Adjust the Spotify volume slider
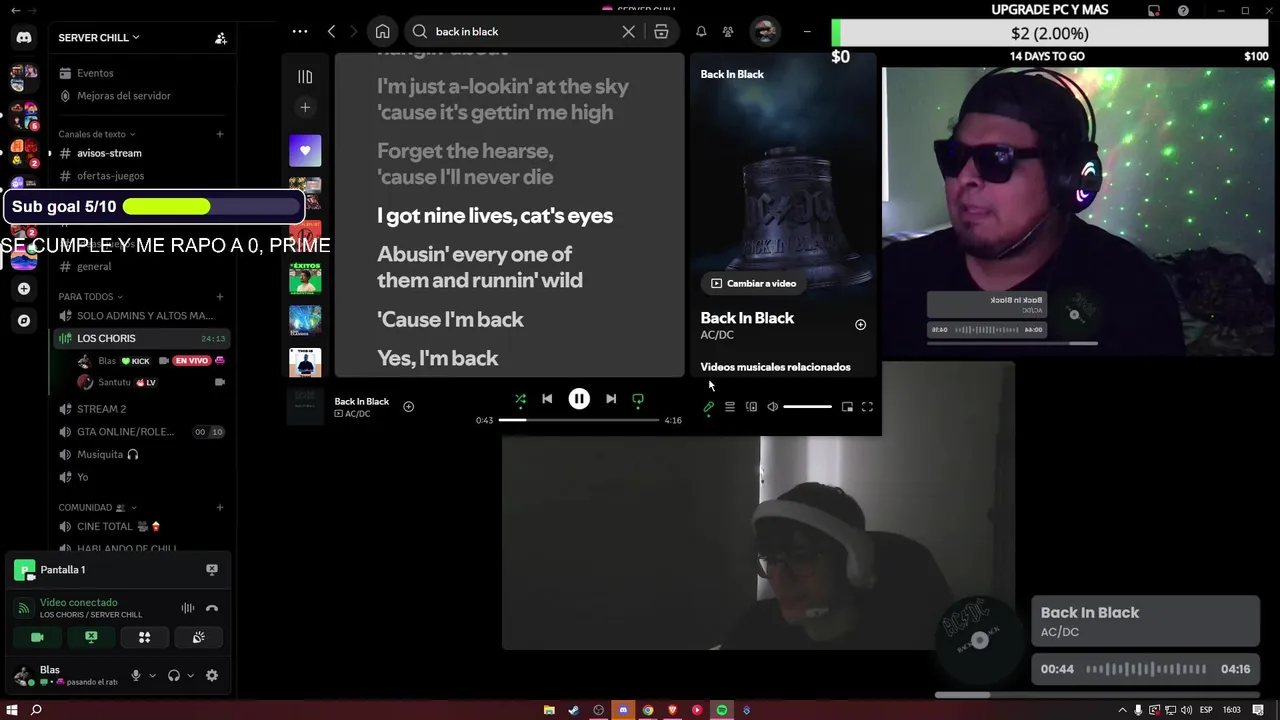The image size is (1280, 720). [807, 407]
